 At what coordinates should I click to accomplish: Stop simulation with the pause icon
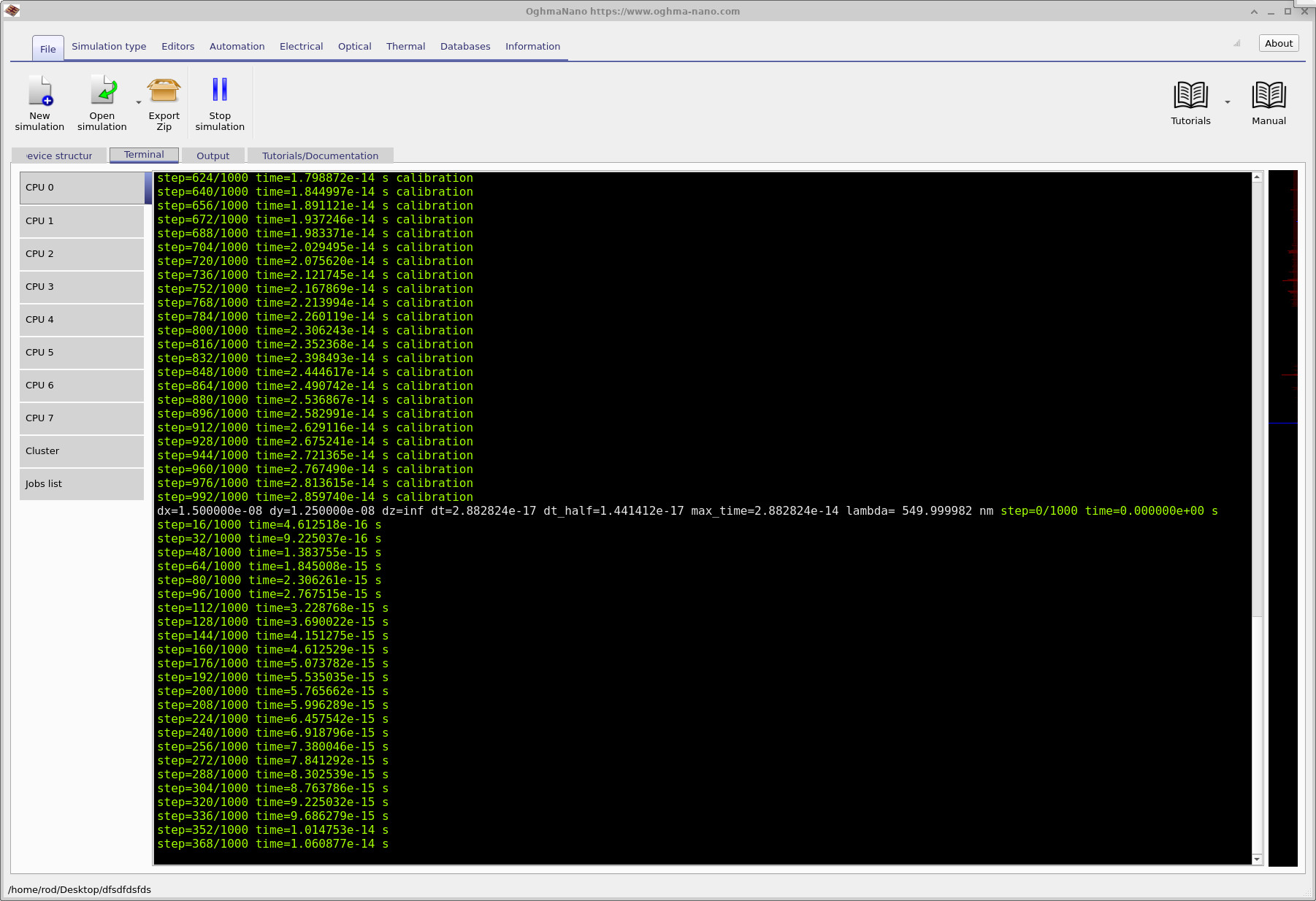coord(220,90)
